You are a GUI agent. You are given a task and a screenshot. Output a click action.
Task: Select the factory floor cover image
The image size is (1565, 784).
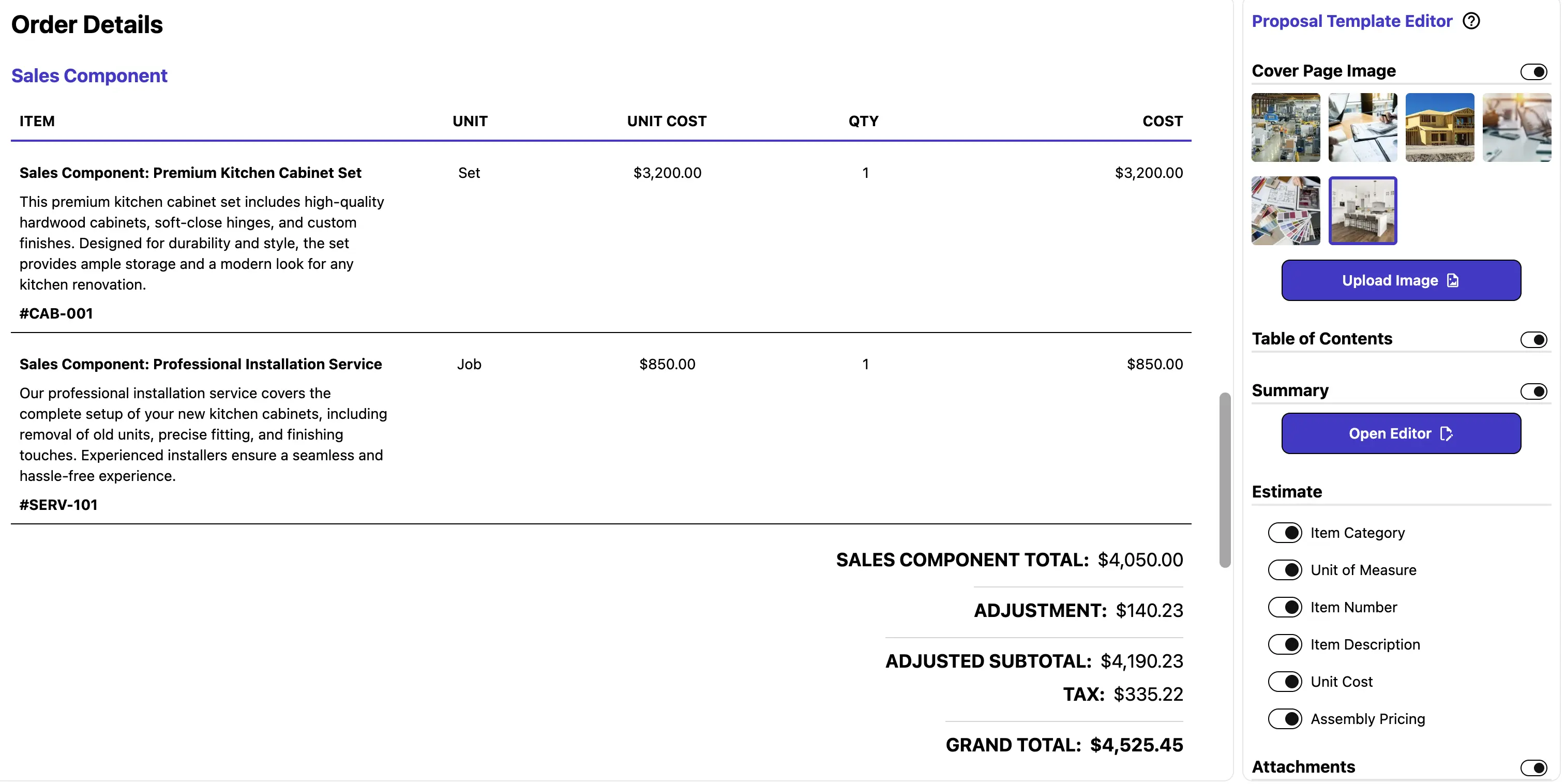[1286, 128]
